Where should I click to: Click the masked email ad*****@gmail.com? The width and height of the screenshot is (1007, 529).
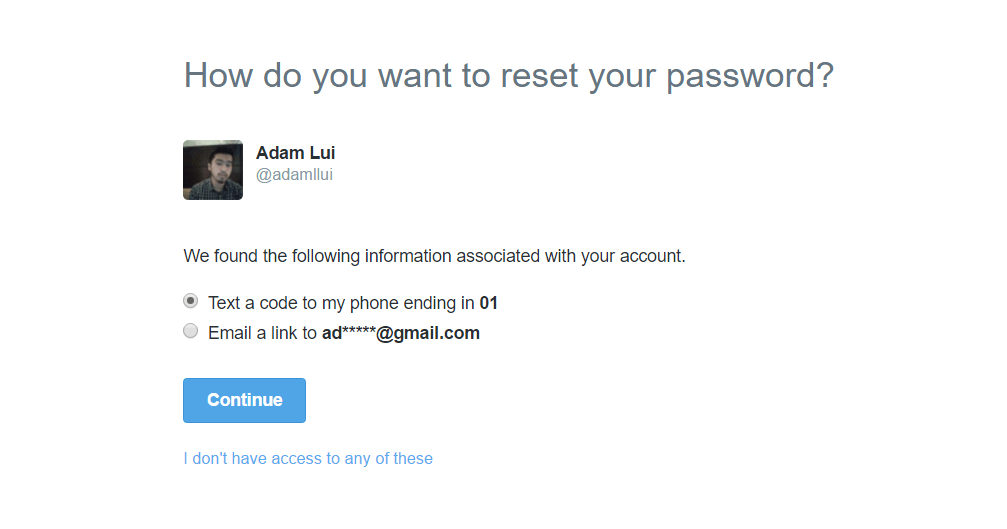click(x=400, y=334)
